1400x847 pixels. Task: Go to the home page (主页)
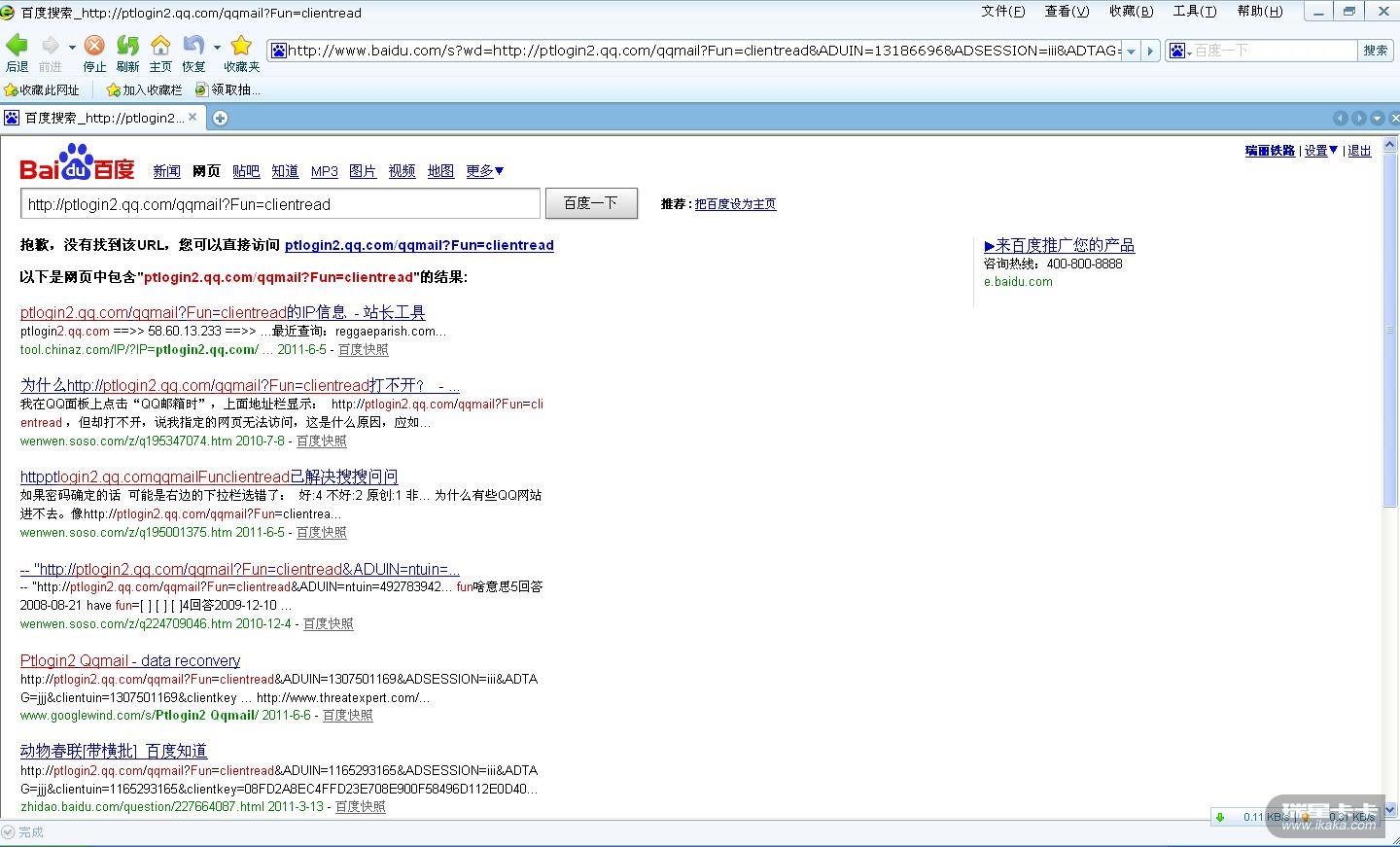[x=160, y=45]
